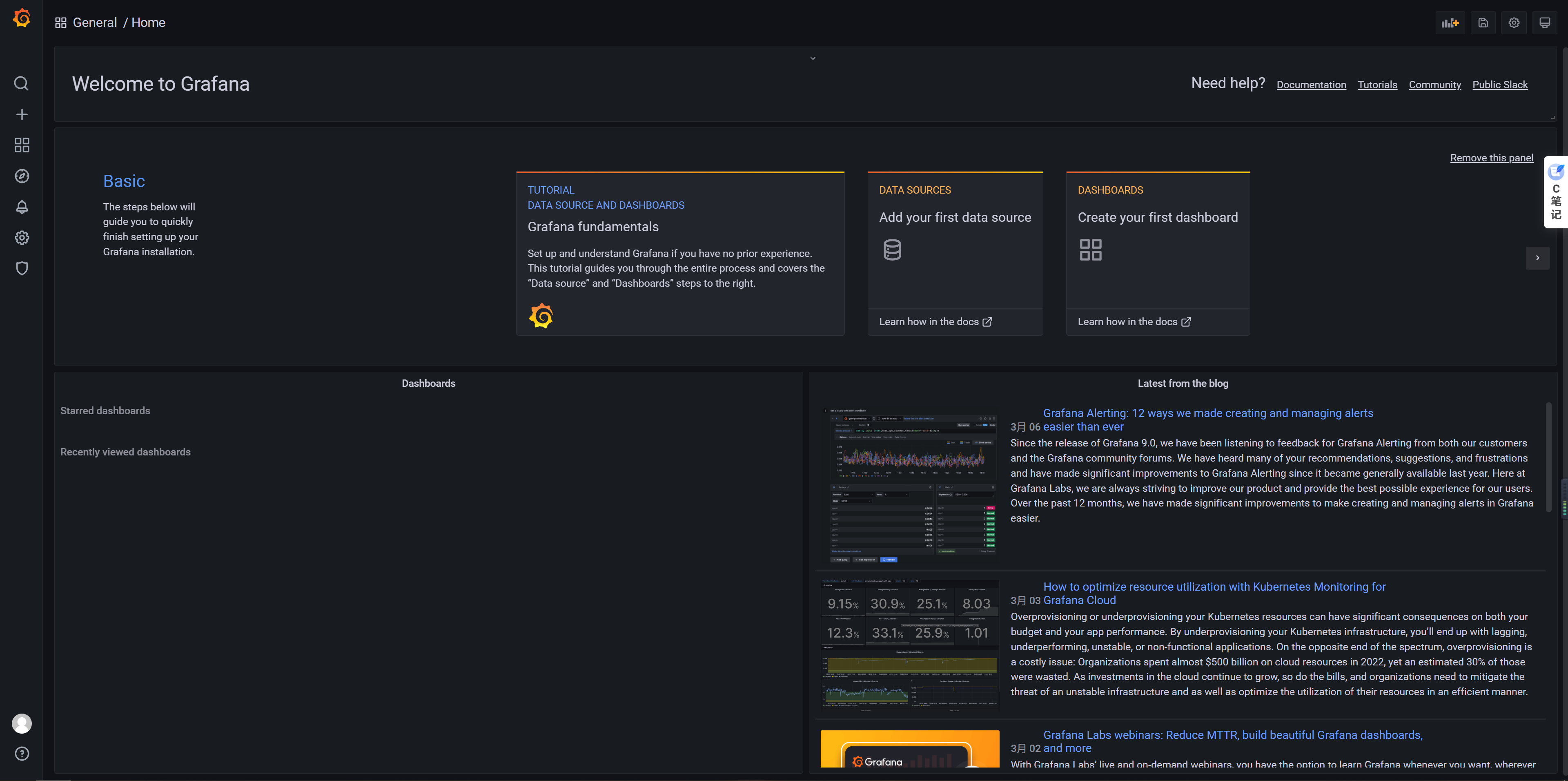Open the Server Admin shield icon
Image resolution: width=1568 pixels, height=781 pixels.
(21, 268)
